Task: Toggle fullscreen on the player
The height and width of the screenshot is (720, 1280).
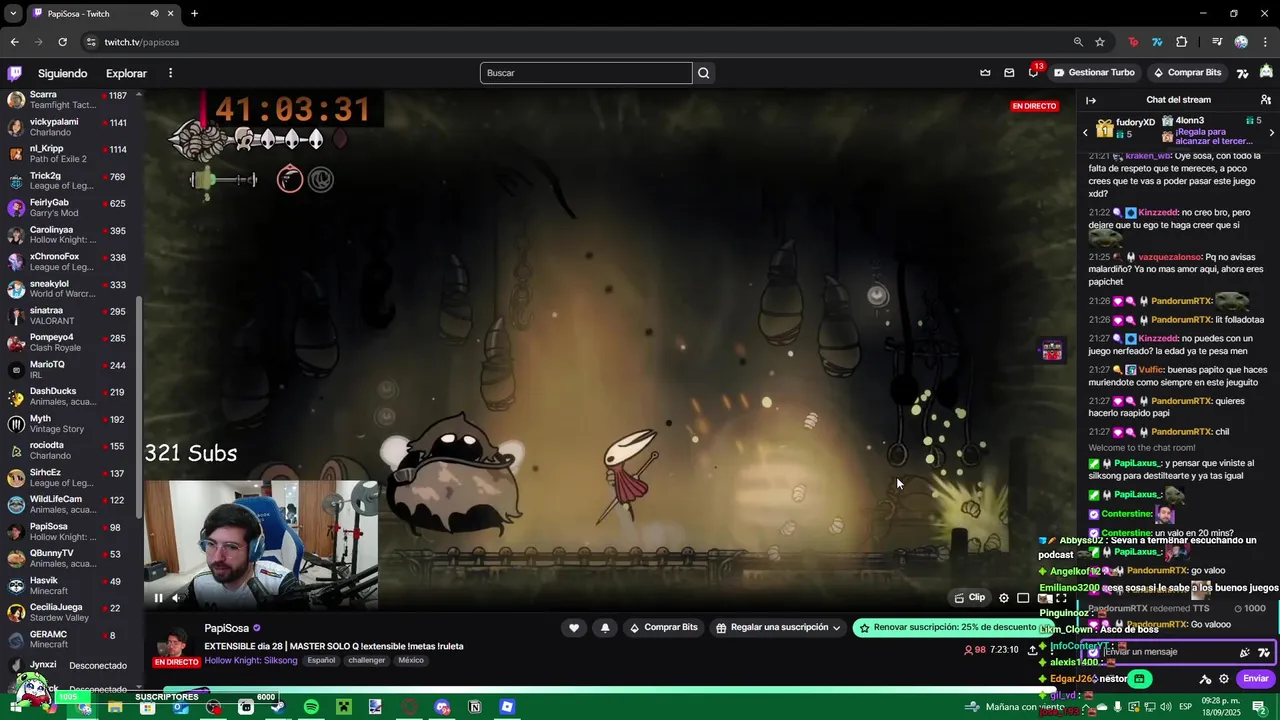Action: click(x=1061, y=598)
